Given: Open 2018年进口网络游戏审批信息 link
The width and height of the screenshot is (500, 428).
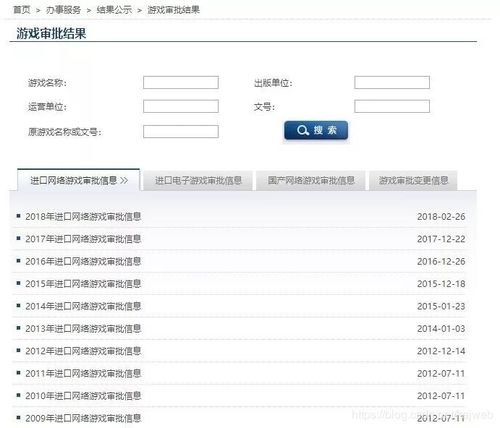Looking at the screenshot, I should pyautogui.click(x=83, y=217).
